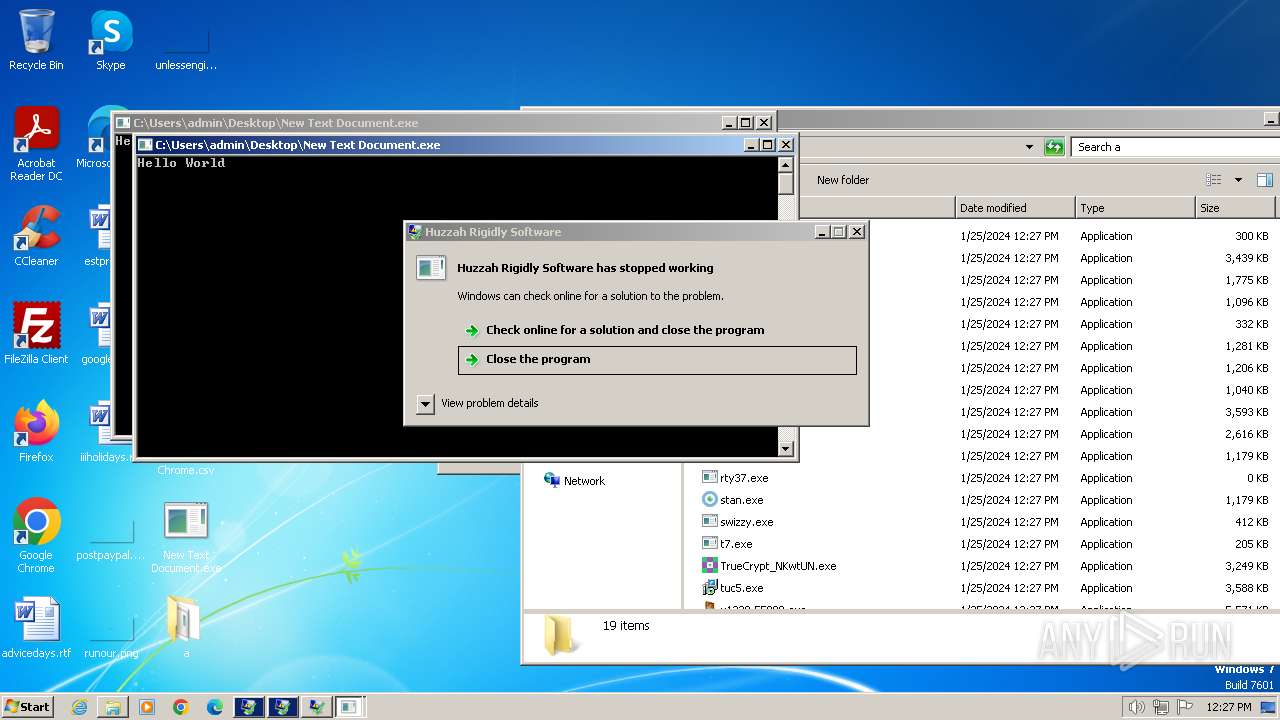Click the tuc5.exe file icon
Screen dimensions: 1280x720
click(x=710, y=588)
